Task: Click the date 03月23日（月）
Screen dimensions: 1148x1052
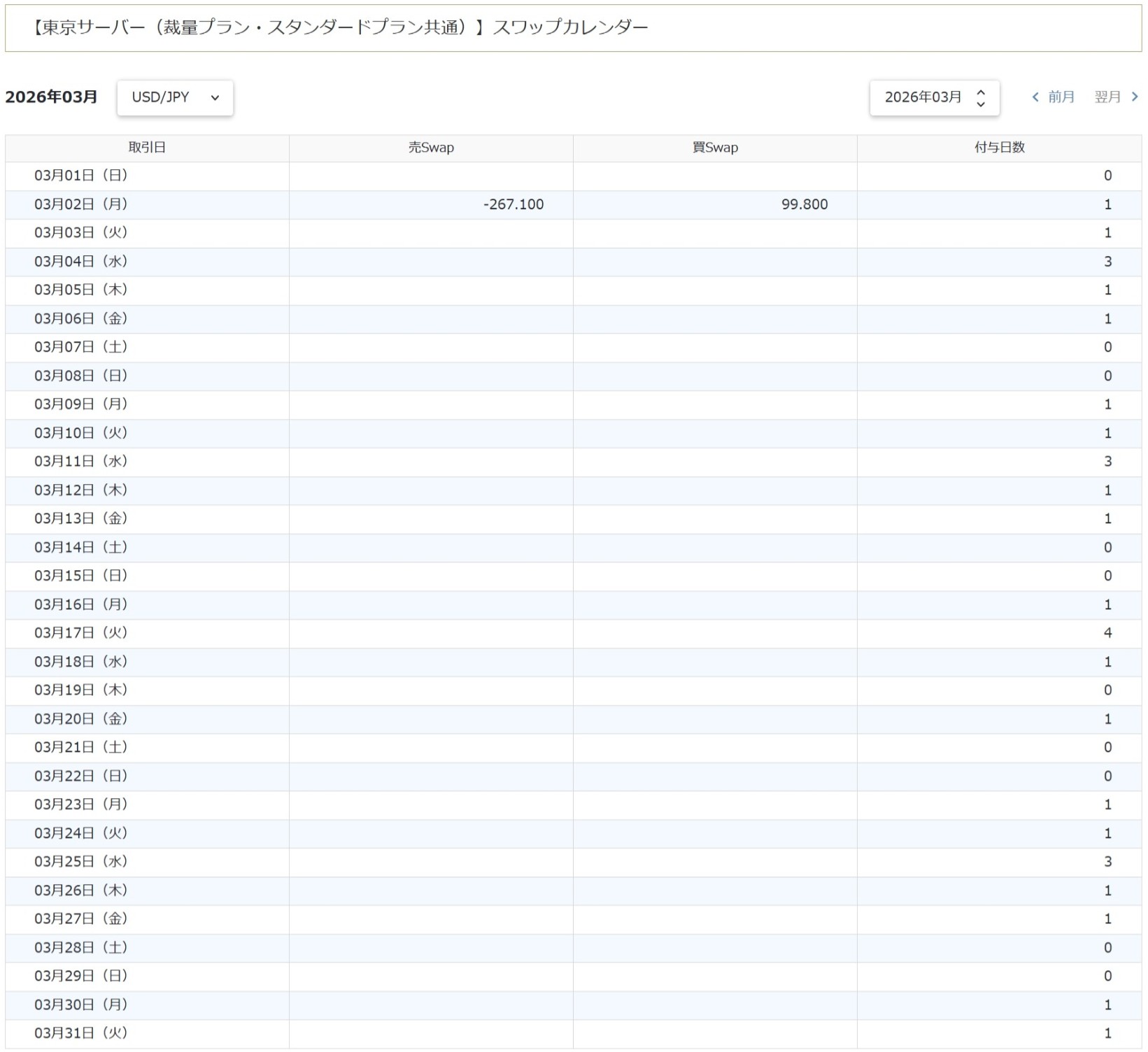Action: point(81,804)
